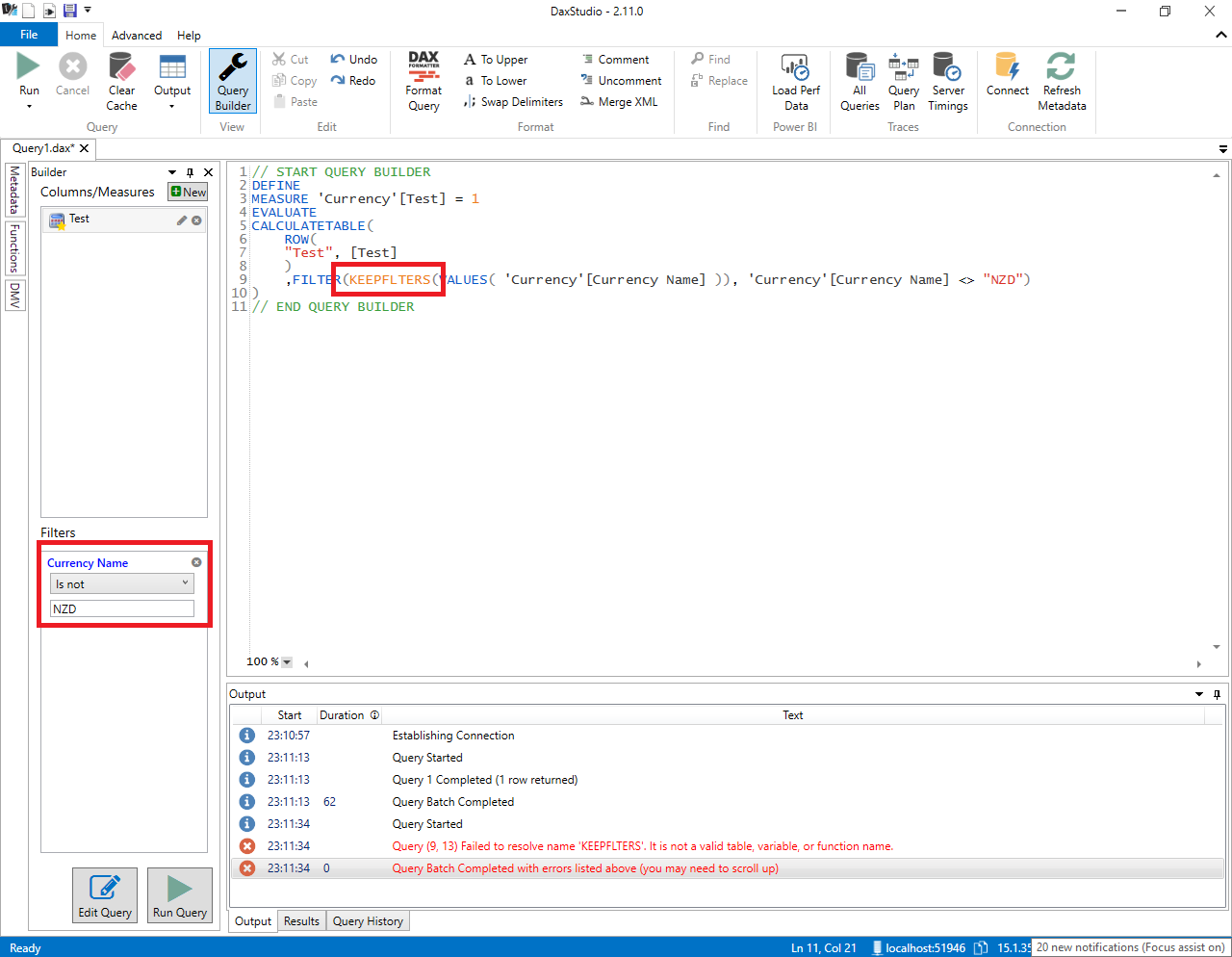Open the editor zoom level selector
Viewport: 1232px width, 957px height.
(x=286, y=661)
